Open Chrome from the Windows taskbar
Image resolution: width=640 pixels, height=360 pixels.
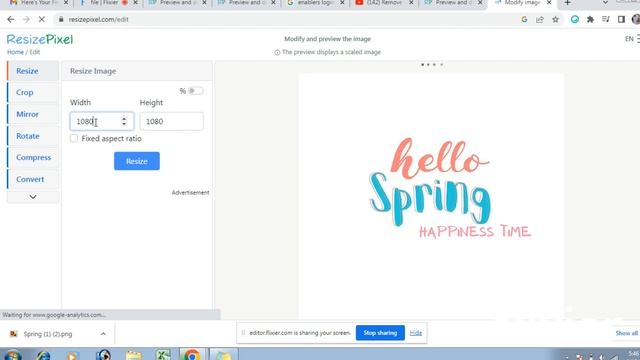click(191, 355)
